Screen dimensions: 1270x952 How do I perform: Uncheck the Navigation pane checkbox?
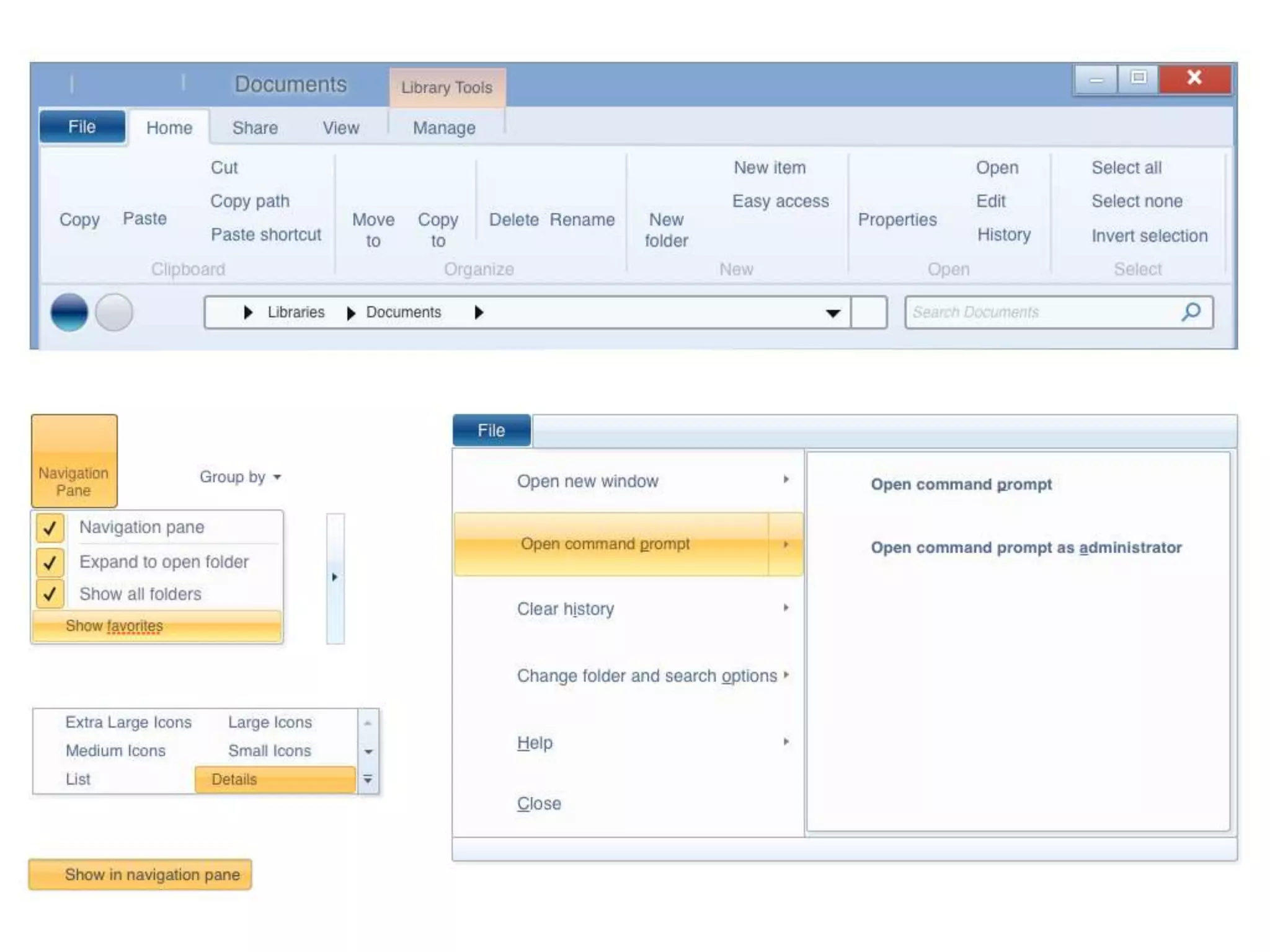coord(50,528)
